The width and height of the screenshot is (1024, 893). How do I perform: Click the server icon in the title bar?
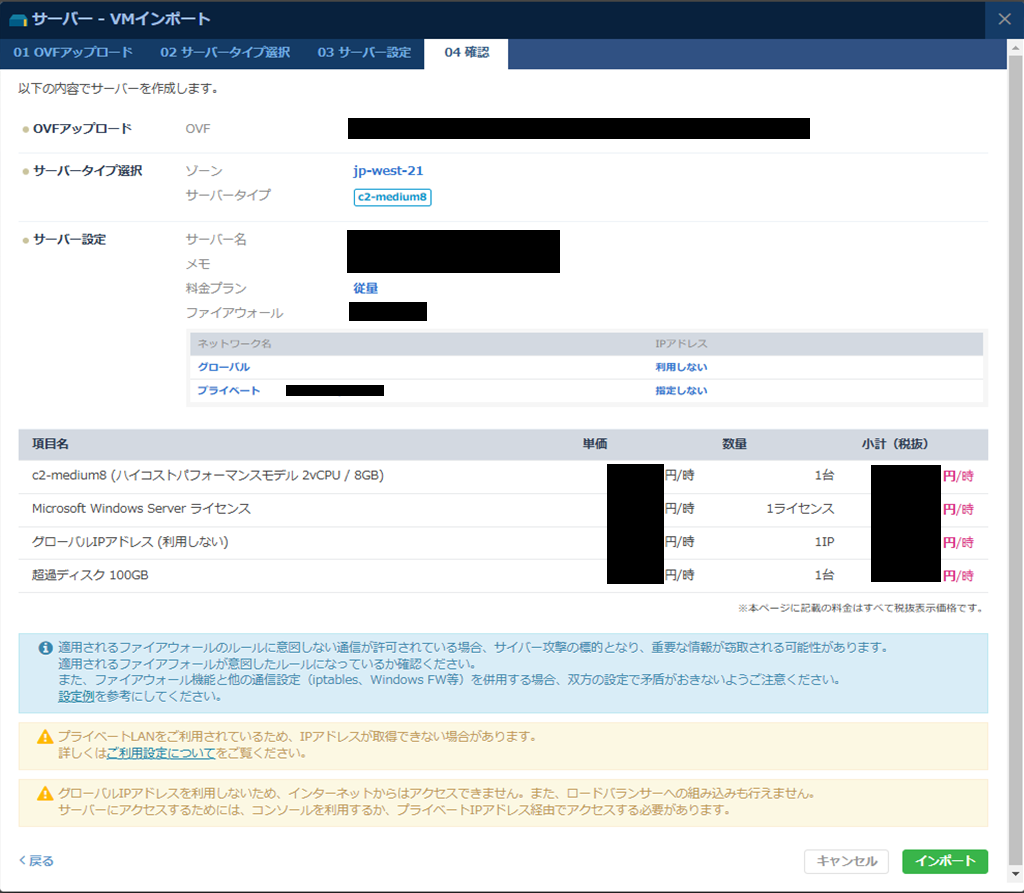click(18, 19)
